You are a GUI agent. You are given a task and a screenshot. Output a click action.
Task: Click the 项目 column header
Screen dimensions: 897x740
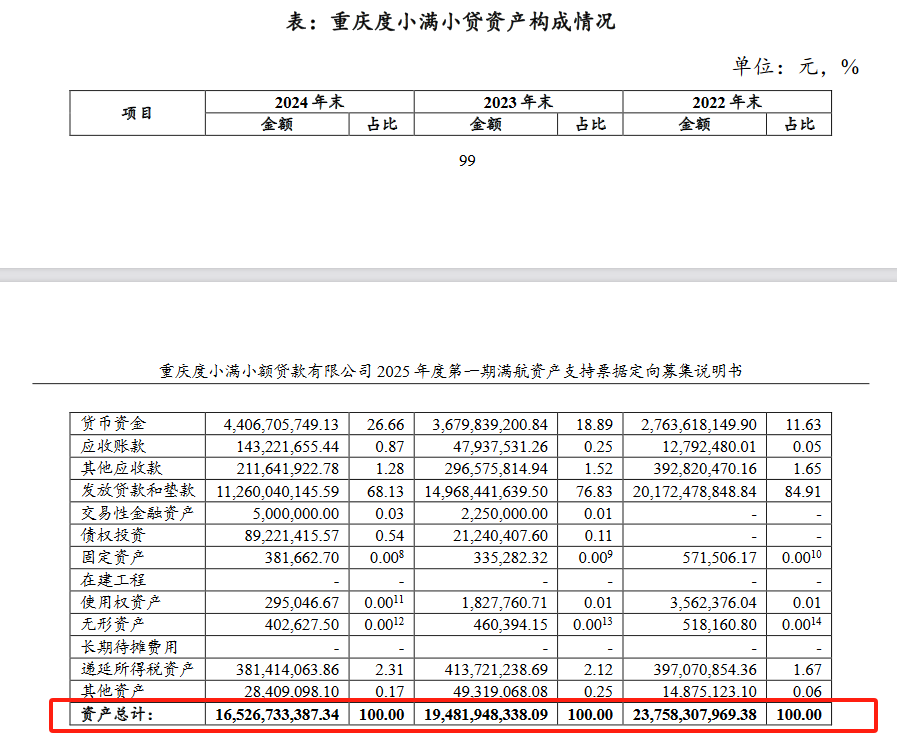point(137,113)
